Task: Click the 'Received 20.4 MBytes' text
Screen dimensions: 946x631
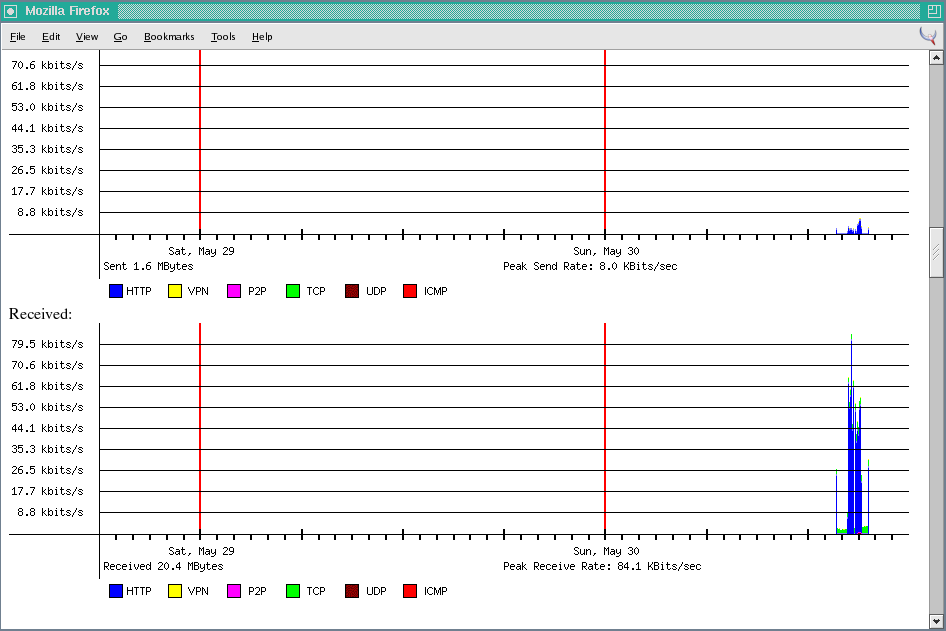Action: 163,566
